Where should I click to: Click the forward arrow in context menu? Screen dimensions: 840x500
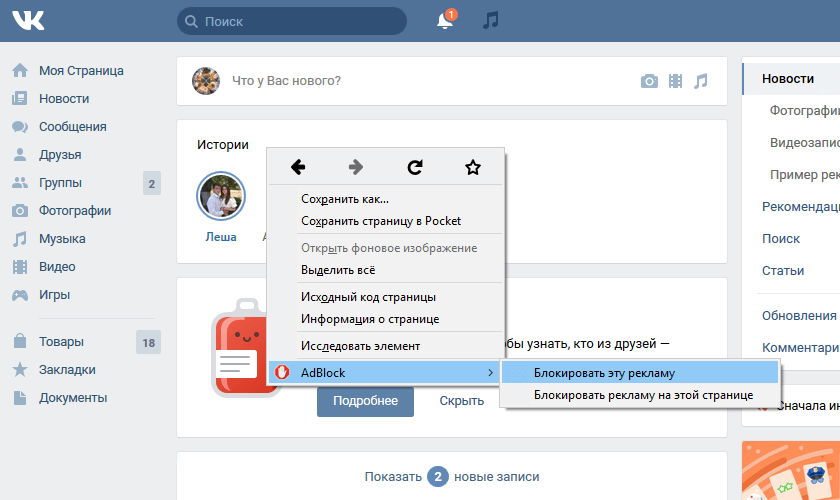click(x=356, y=167)
